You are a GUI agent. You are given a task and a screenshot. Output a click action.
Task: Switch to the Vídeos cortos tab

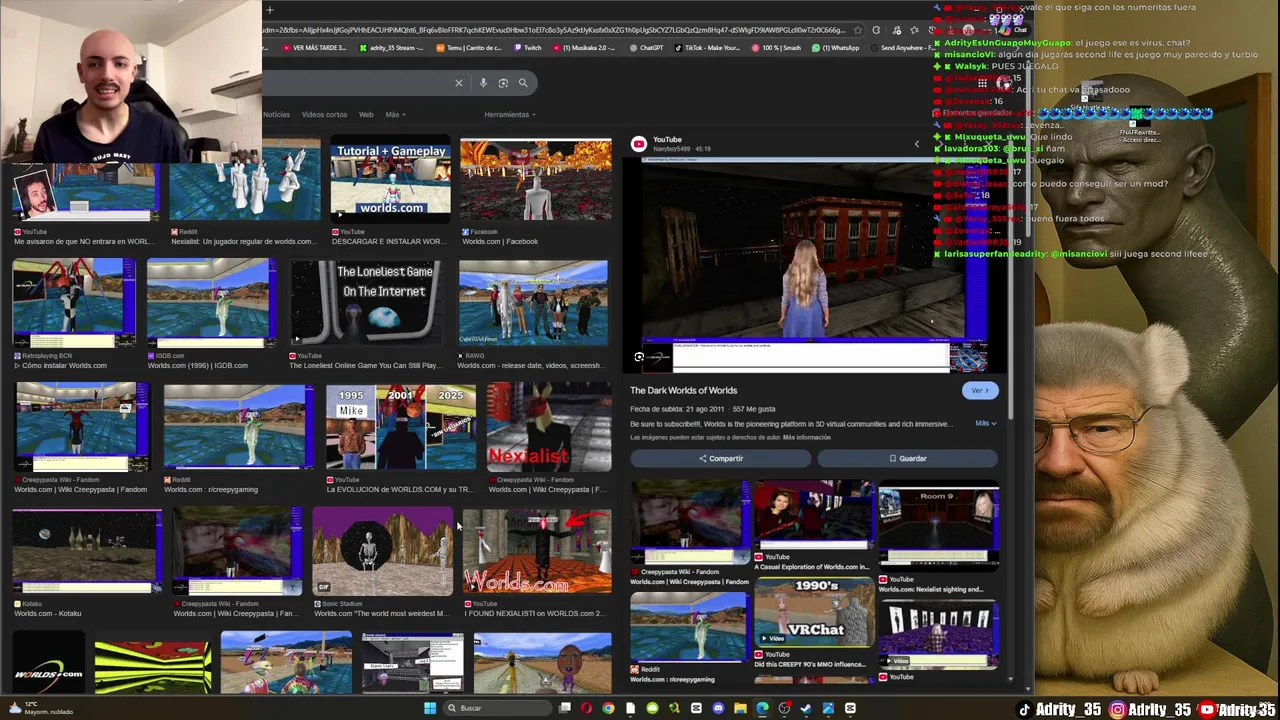(x=324, y=115)
